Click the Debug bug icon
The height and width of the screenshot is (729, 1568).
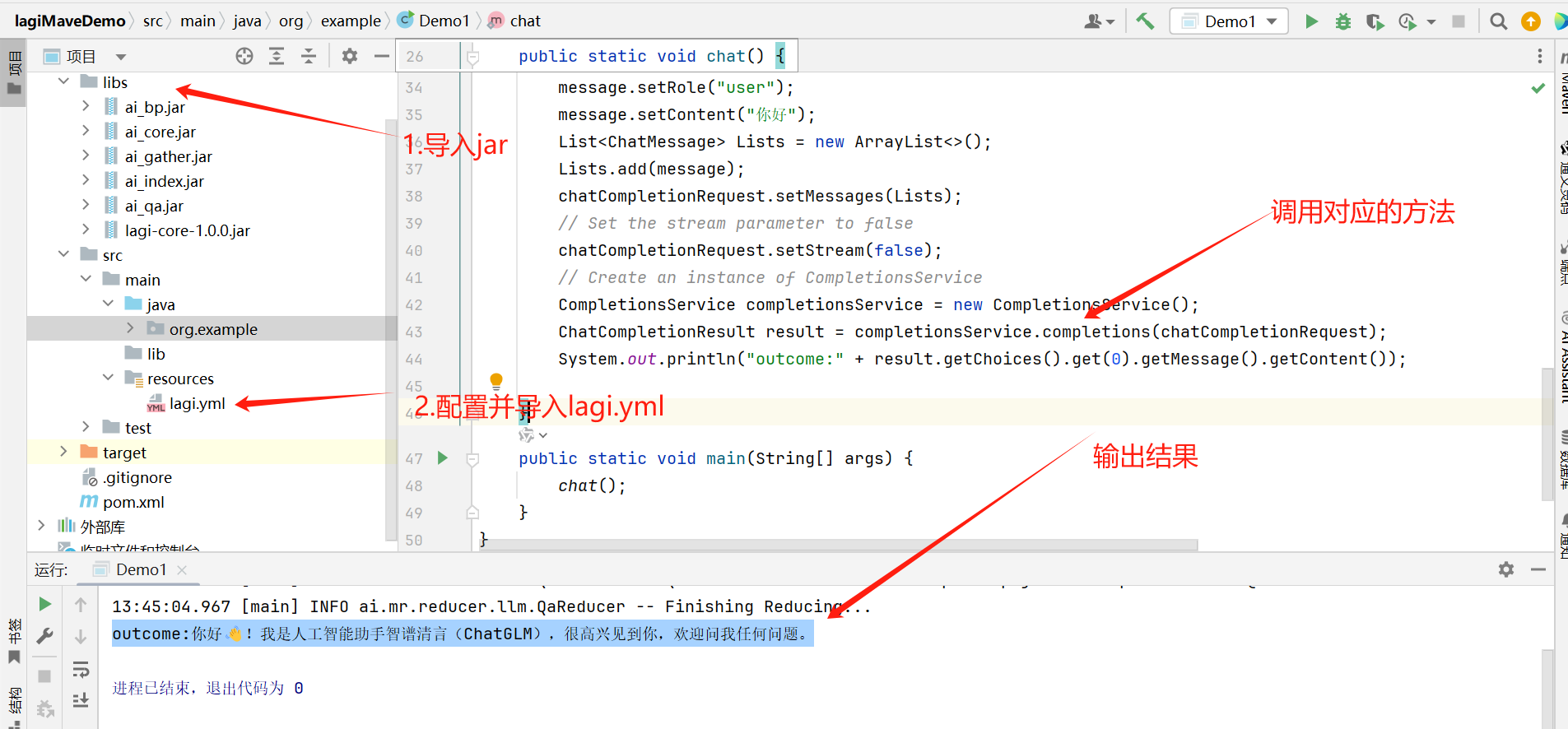click(1343, 21)
